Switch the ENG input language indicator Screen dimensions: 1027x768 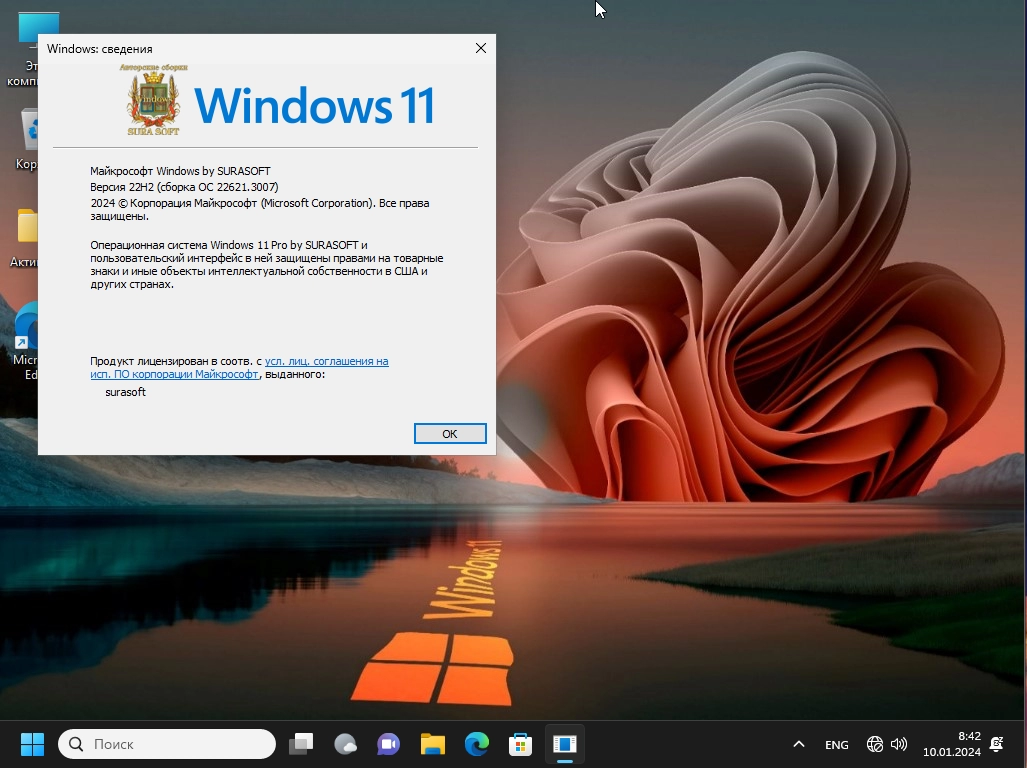point(836,744)
